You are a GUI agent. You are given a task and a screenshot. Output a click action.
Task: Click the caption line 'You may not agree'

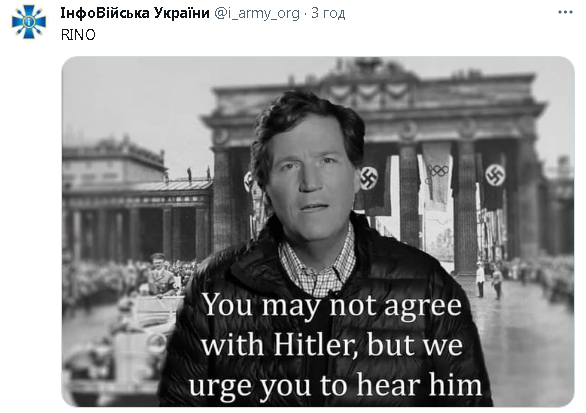coord(332,305)
